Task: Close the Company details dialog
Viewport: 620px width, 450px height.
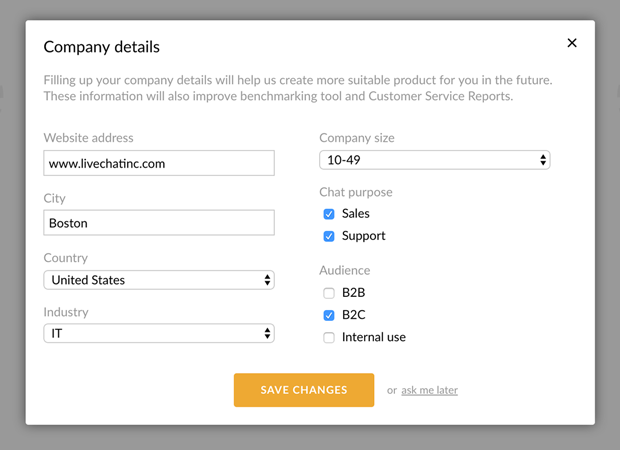Action: tap(572, 43)
